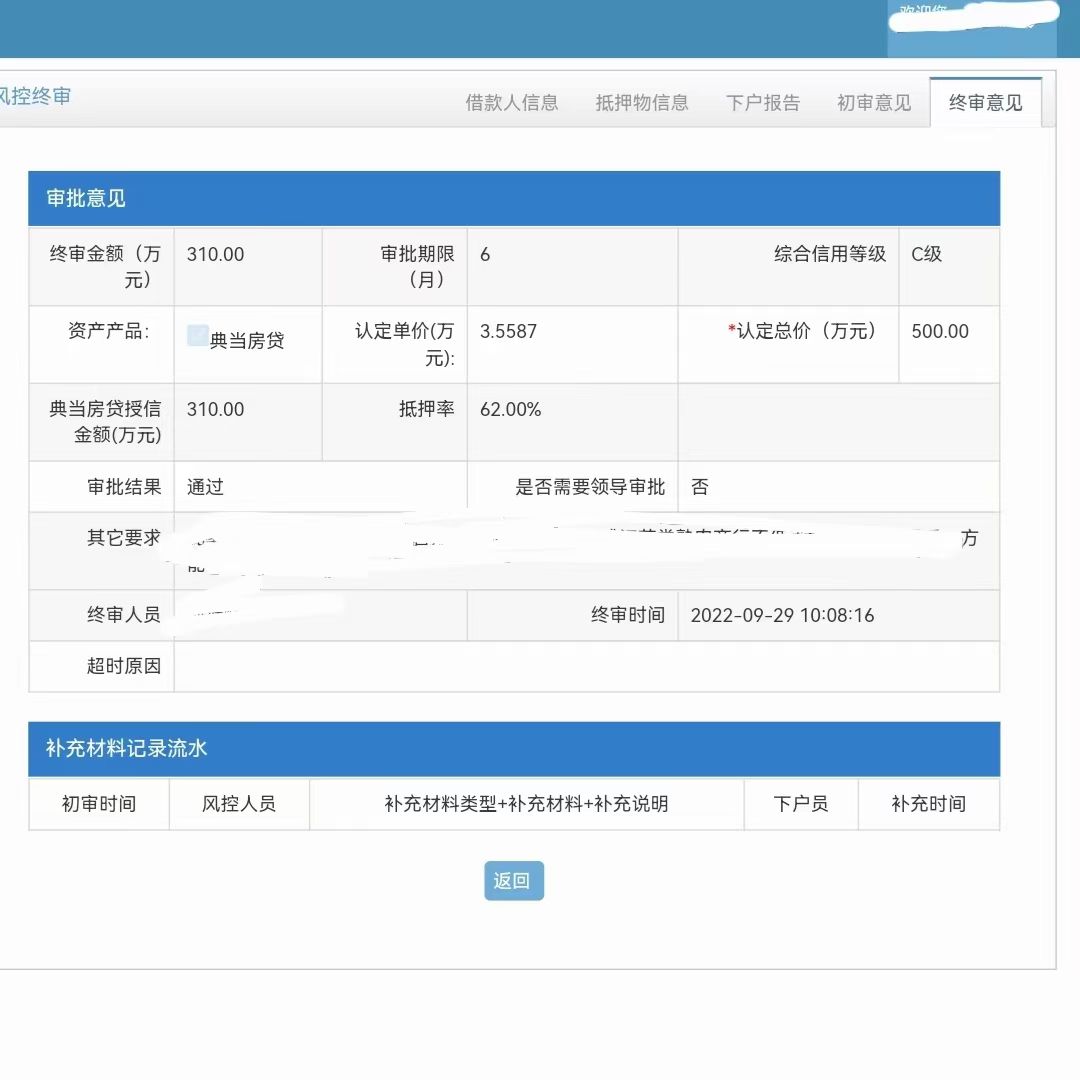Toggle the 典当房贷 checkbox
This screenshot has width=1080, height=1080.
click(198, 335)
